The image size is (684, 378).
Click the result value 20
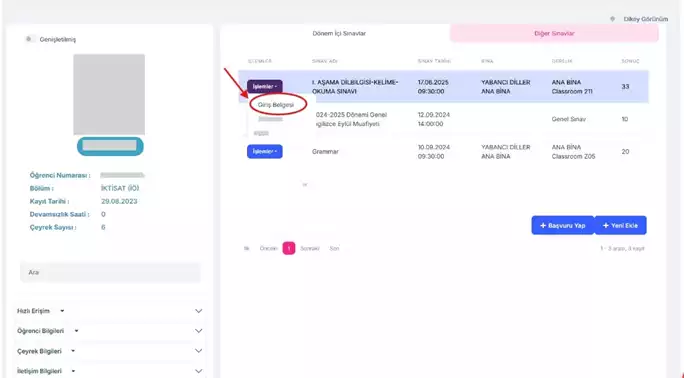point(625,152)
